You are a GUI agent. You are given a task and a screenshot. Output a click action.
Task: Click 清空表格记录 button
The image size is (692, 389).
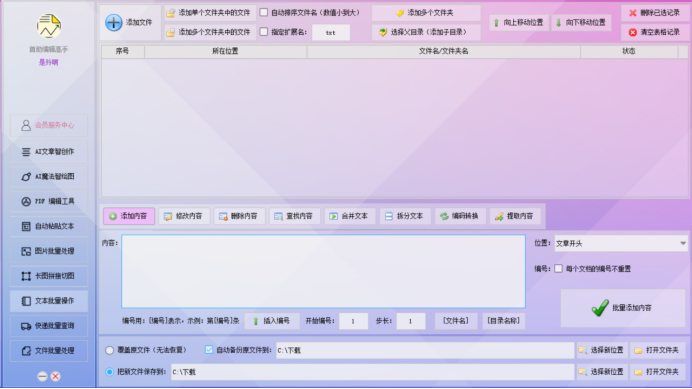pyautogui.click(x=655, y=32)
